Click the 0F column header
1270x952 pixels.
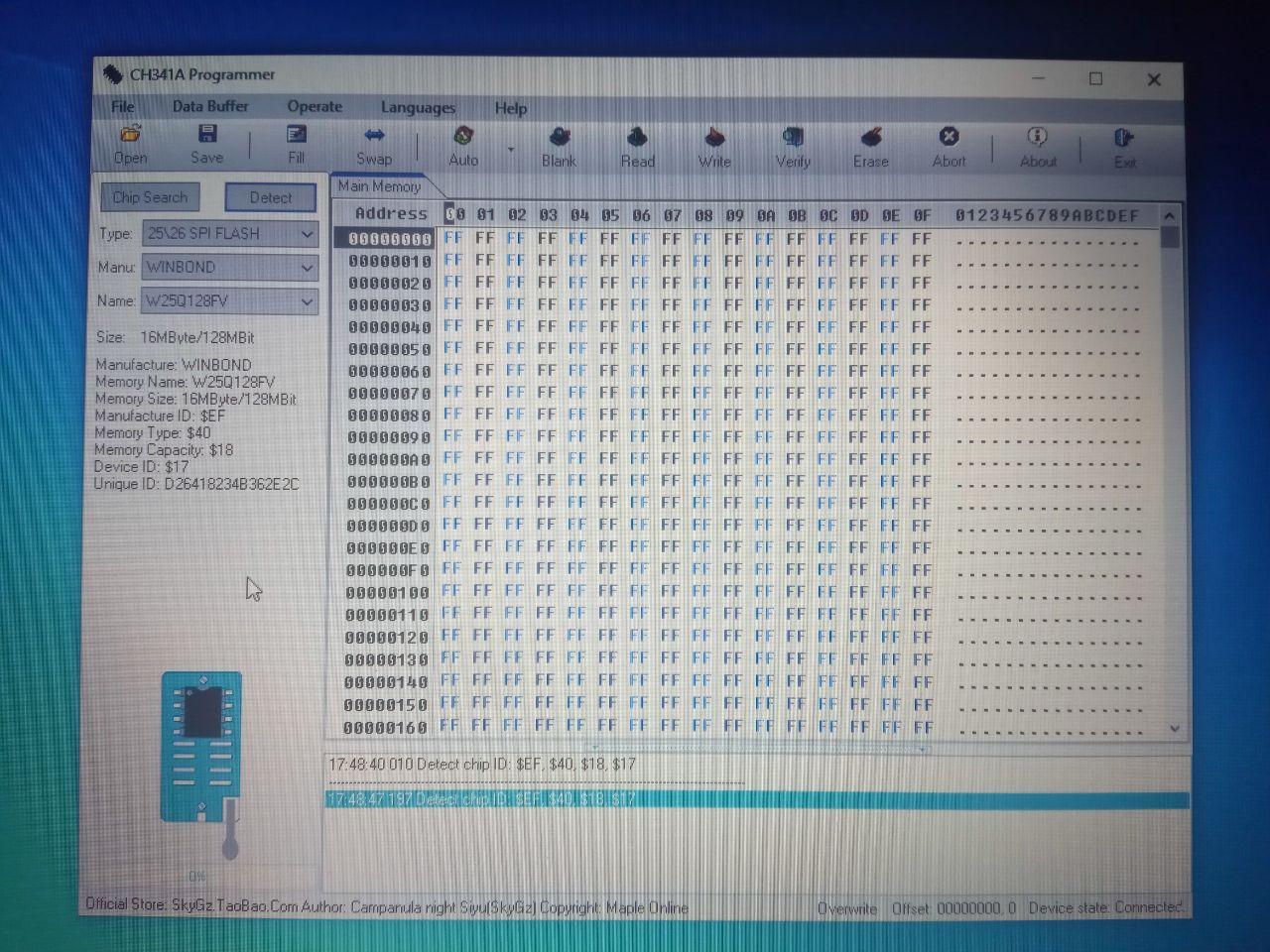pyautogui.click(x=922, y=215)
